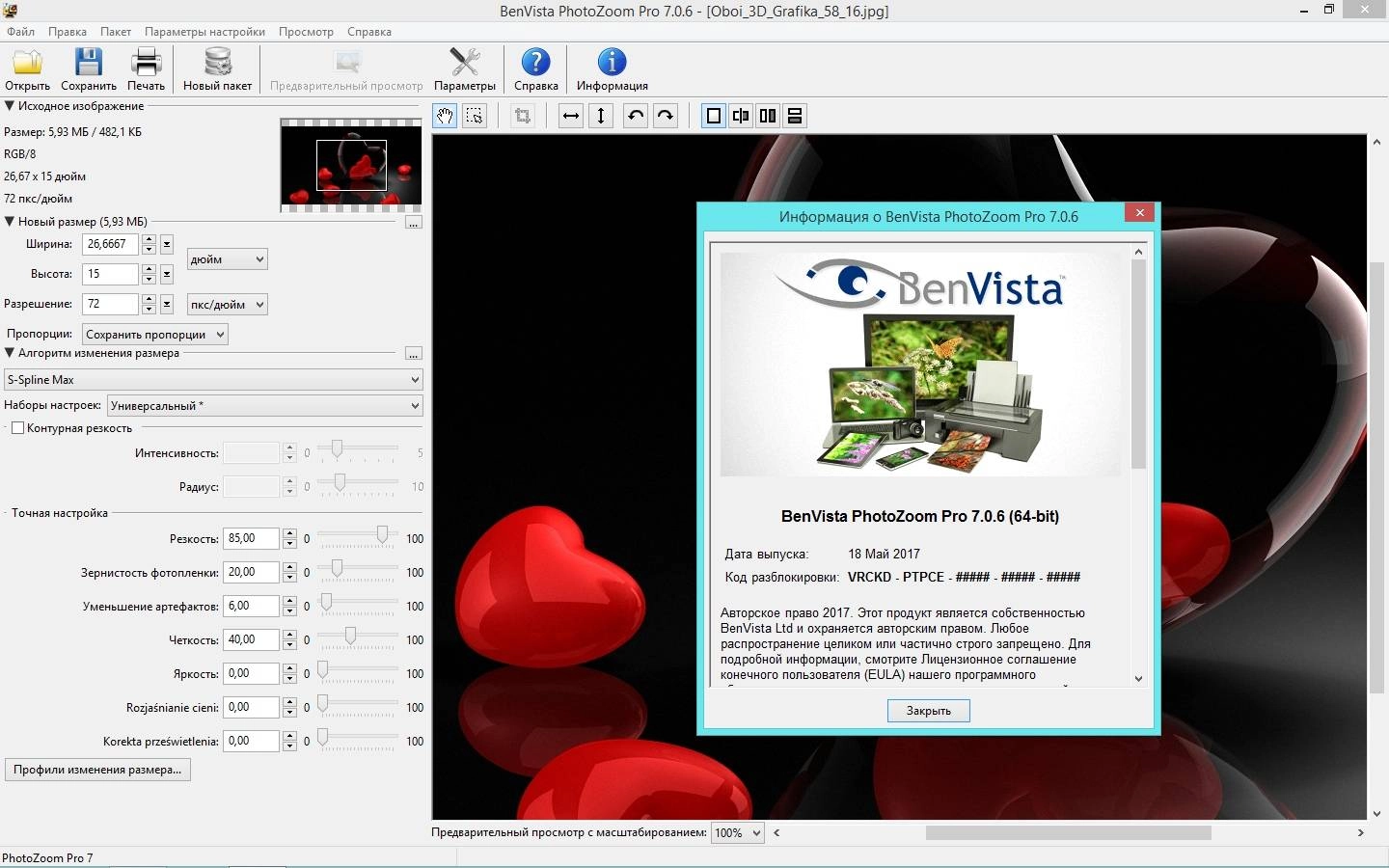The width and height of the screenshot is (1389, 868).
Task: Click the Закрыть button in info dialog
Action: pos(928,711)
